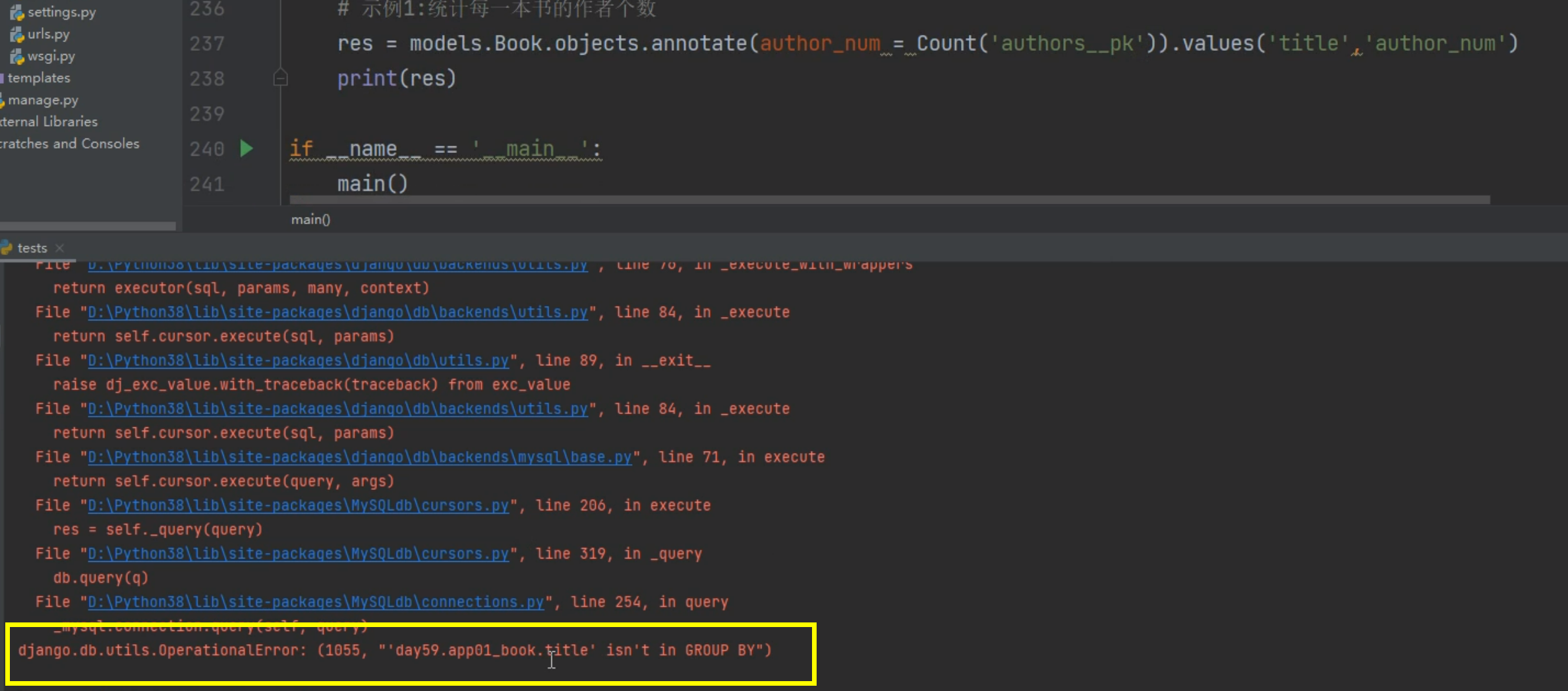Viewport: 1568px width, 691px height.
Task: Open MySQLdb\cursors.py line 206 link
Action: (298, 505)
